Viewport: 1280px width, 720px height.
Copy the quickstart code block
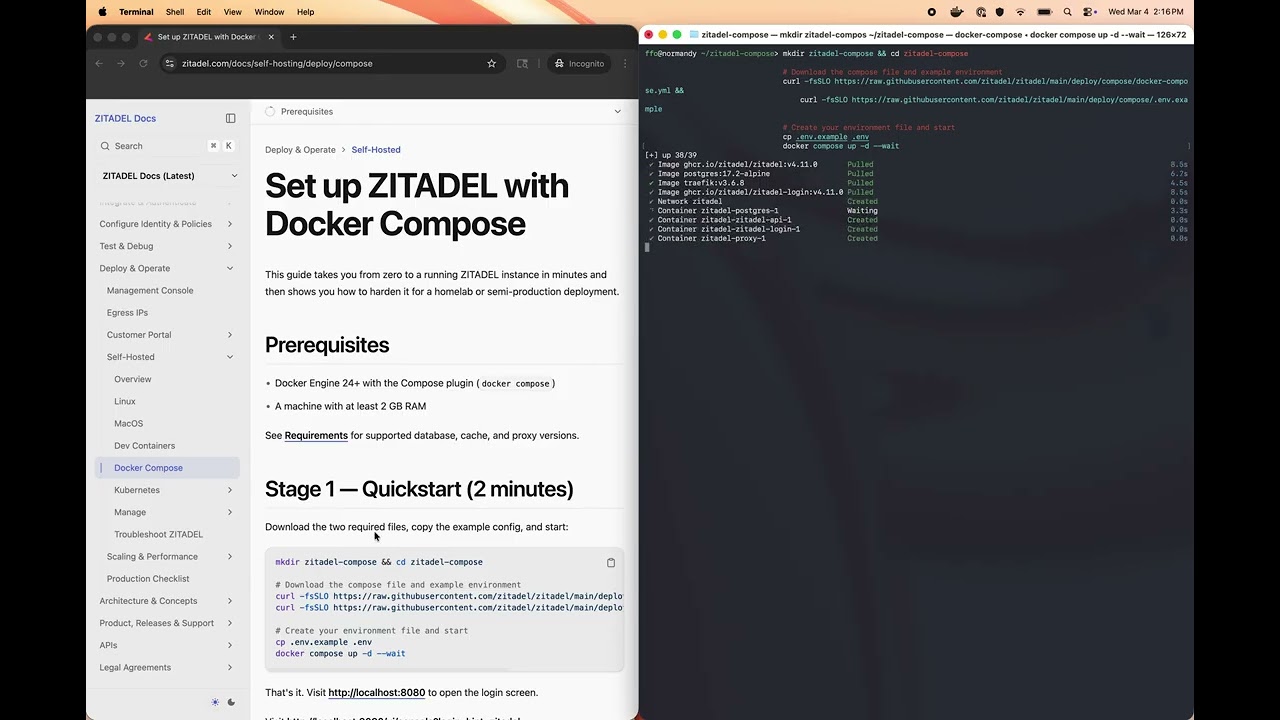(611, 562)
